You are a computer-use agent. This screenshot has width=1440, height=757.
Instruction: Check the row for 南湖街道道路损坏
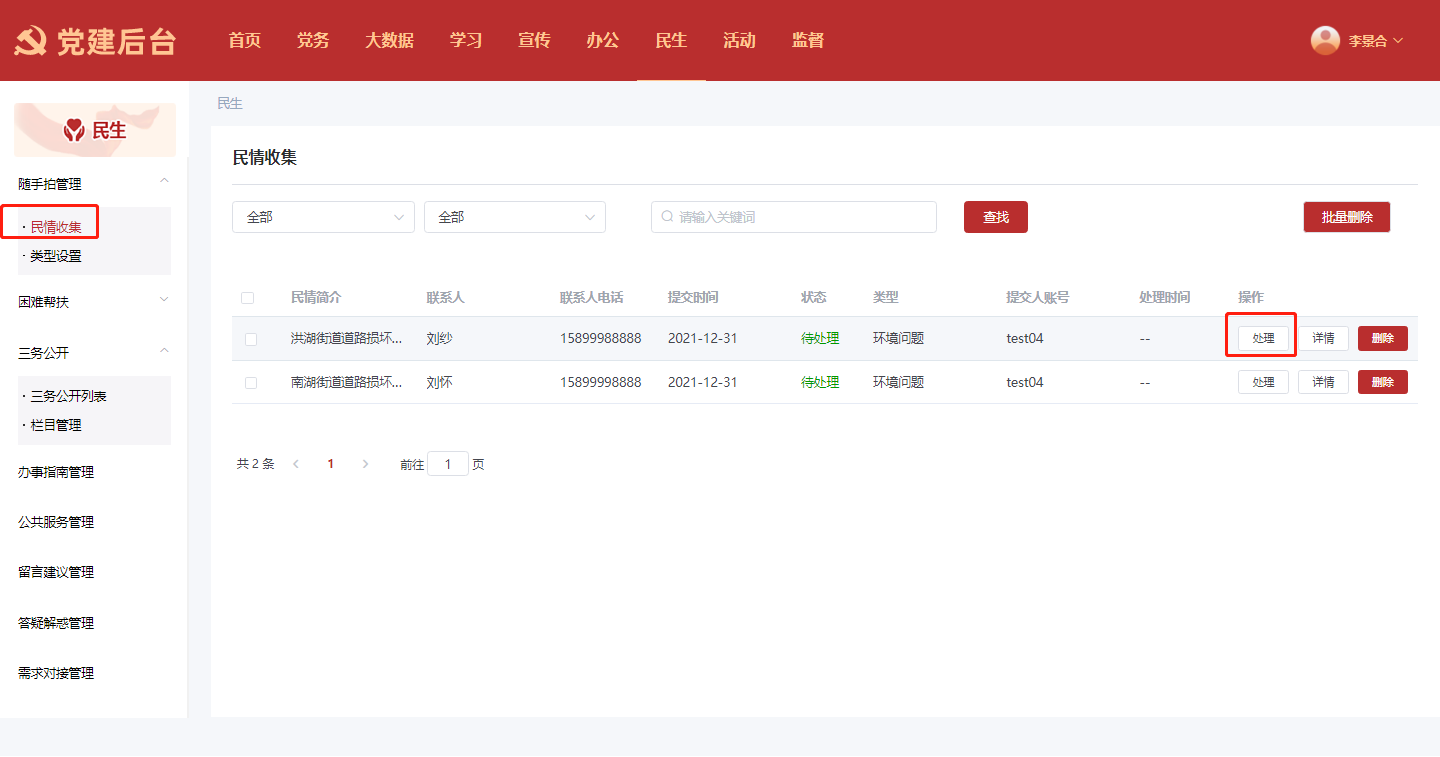pyautogui.click(x=251, y=383)
